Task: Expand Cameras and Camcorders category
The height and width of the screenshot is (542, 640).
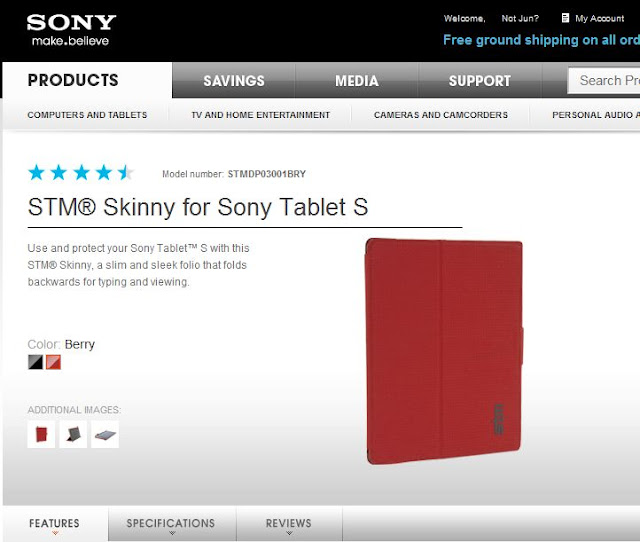Action: tap(441, 115)
